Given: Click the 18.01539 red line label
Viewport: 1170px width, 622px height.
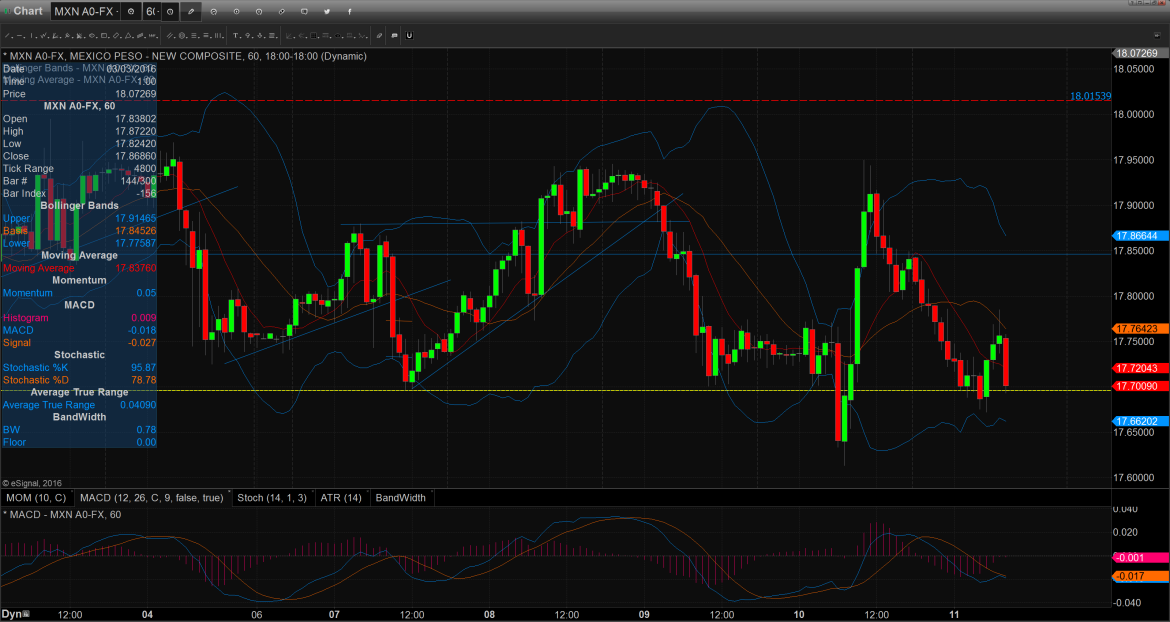Looking at the screenshot, I should [x=1090, y=95].
